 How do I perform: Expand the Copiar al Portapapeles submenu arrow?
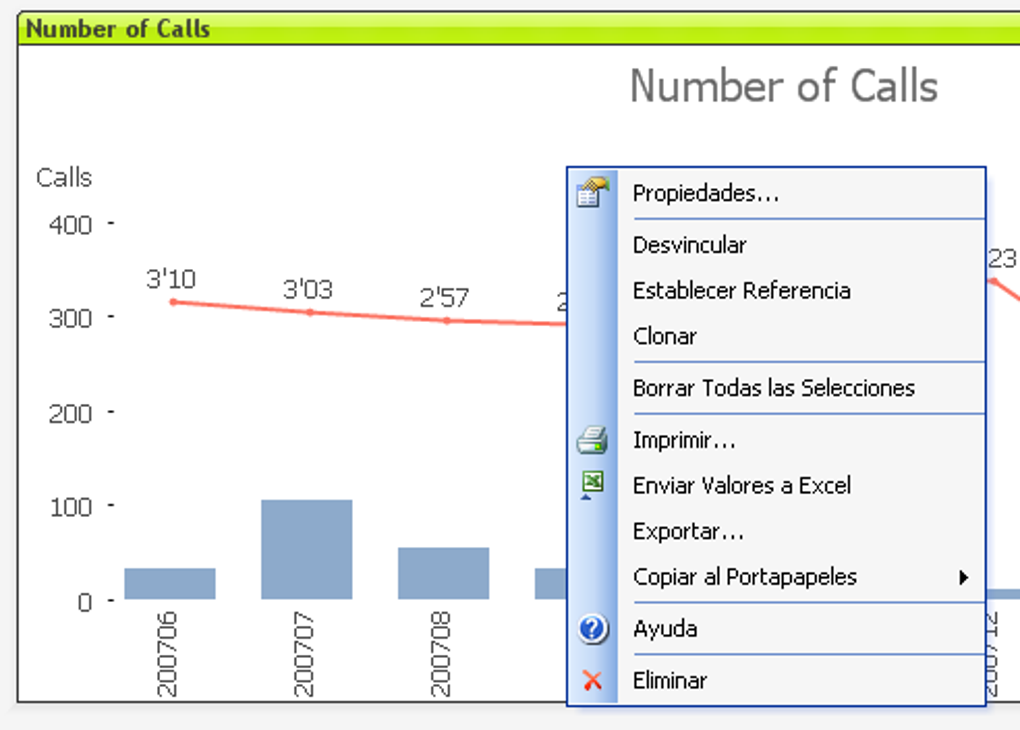point(964,577)
